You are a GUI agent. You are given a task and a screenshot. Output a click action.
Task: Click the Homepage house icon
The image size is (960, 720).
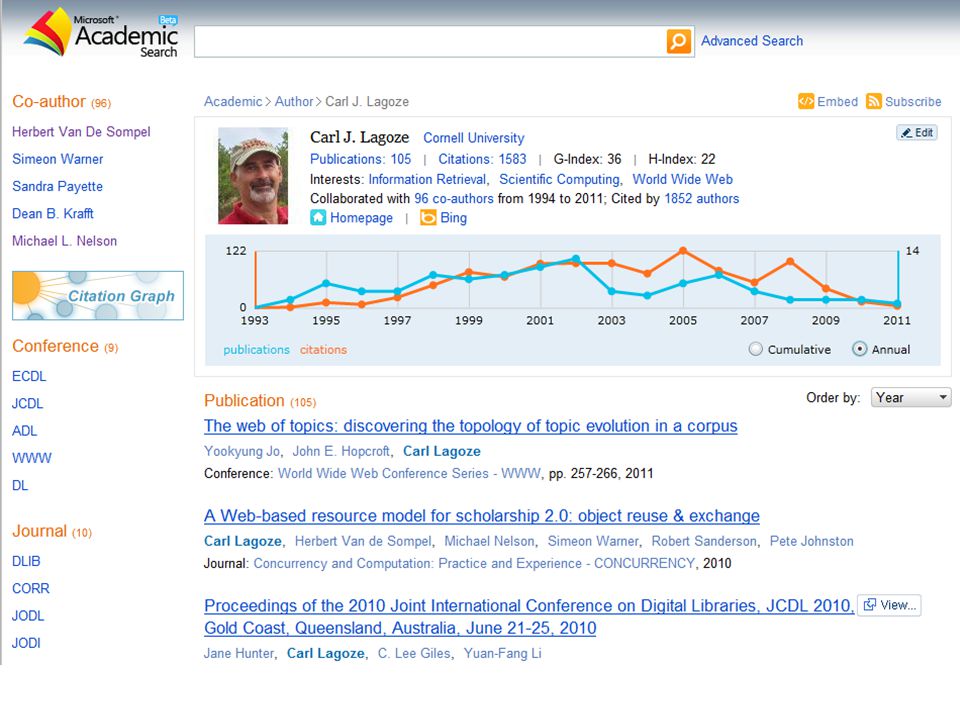click(318, 217)
